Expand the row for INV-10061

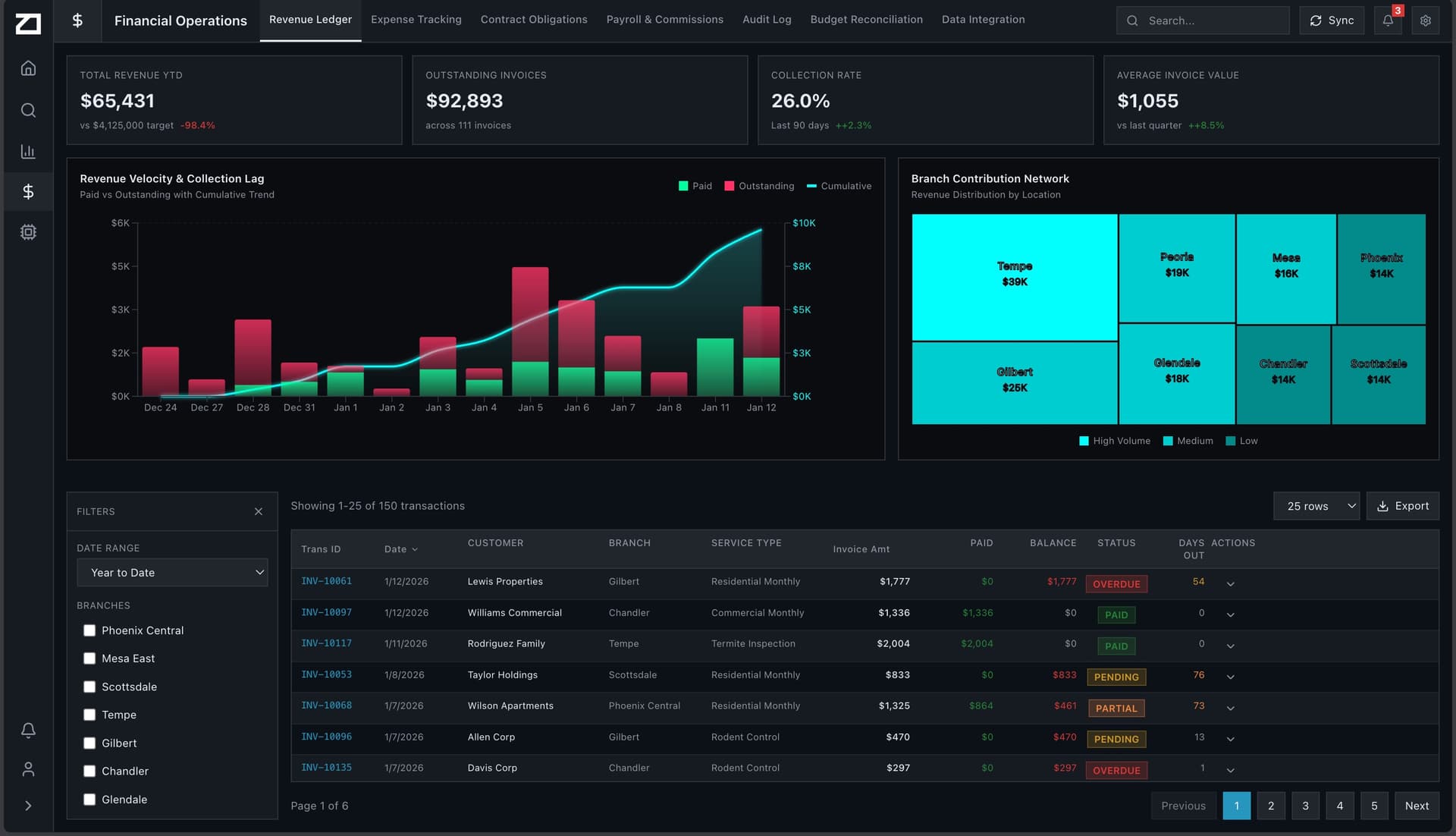coord(1231,584)
